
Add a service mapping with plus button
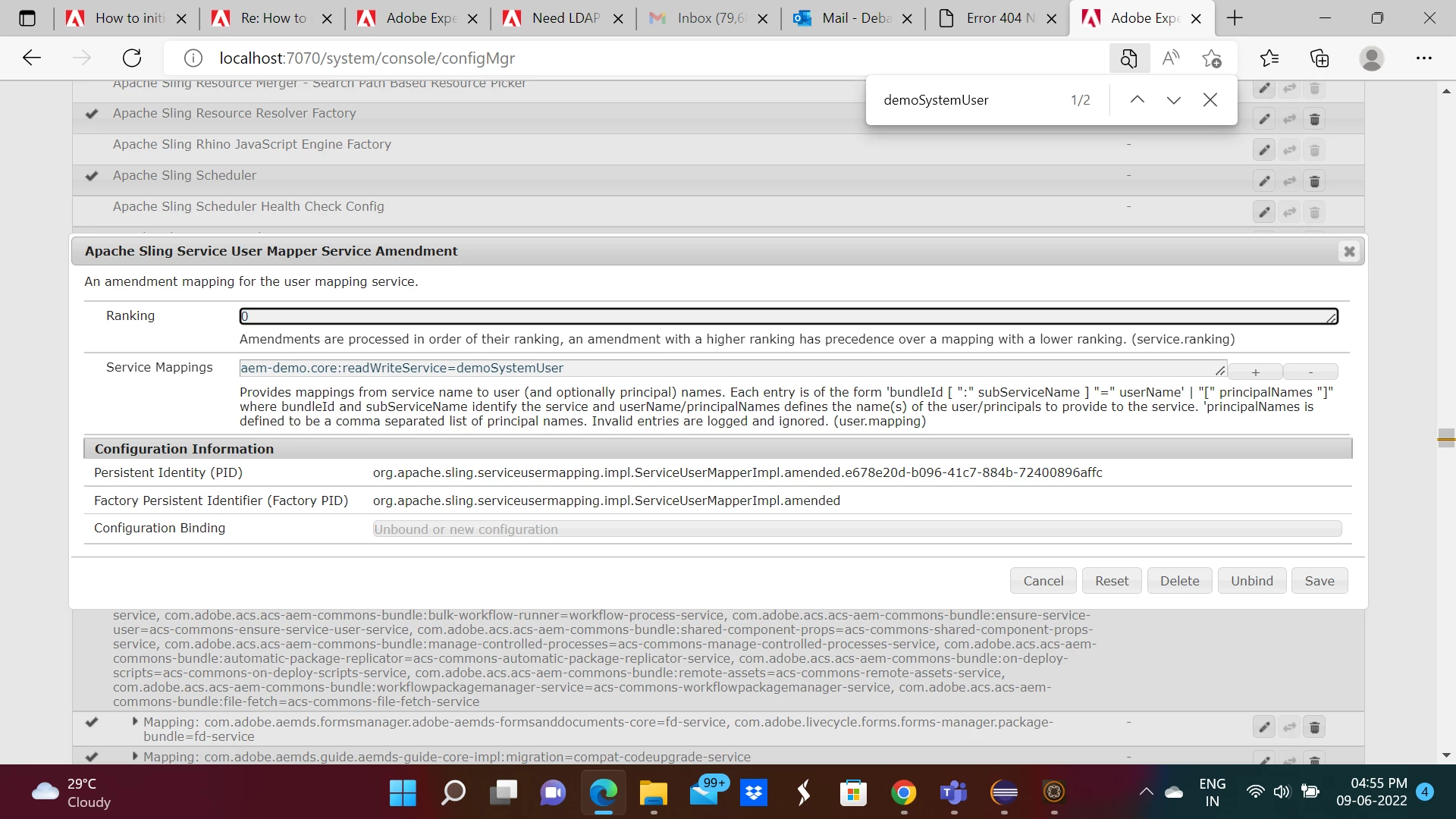[x=1255, y=372]
